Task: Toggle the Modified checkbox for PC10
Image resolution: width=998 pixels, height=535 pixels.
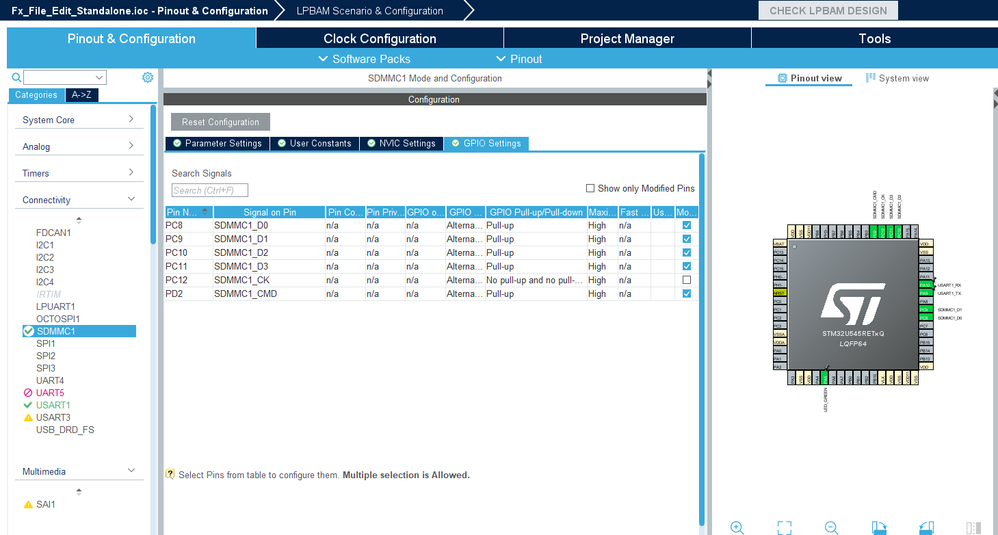Action: pyautogui.click(x=686, y=253)
